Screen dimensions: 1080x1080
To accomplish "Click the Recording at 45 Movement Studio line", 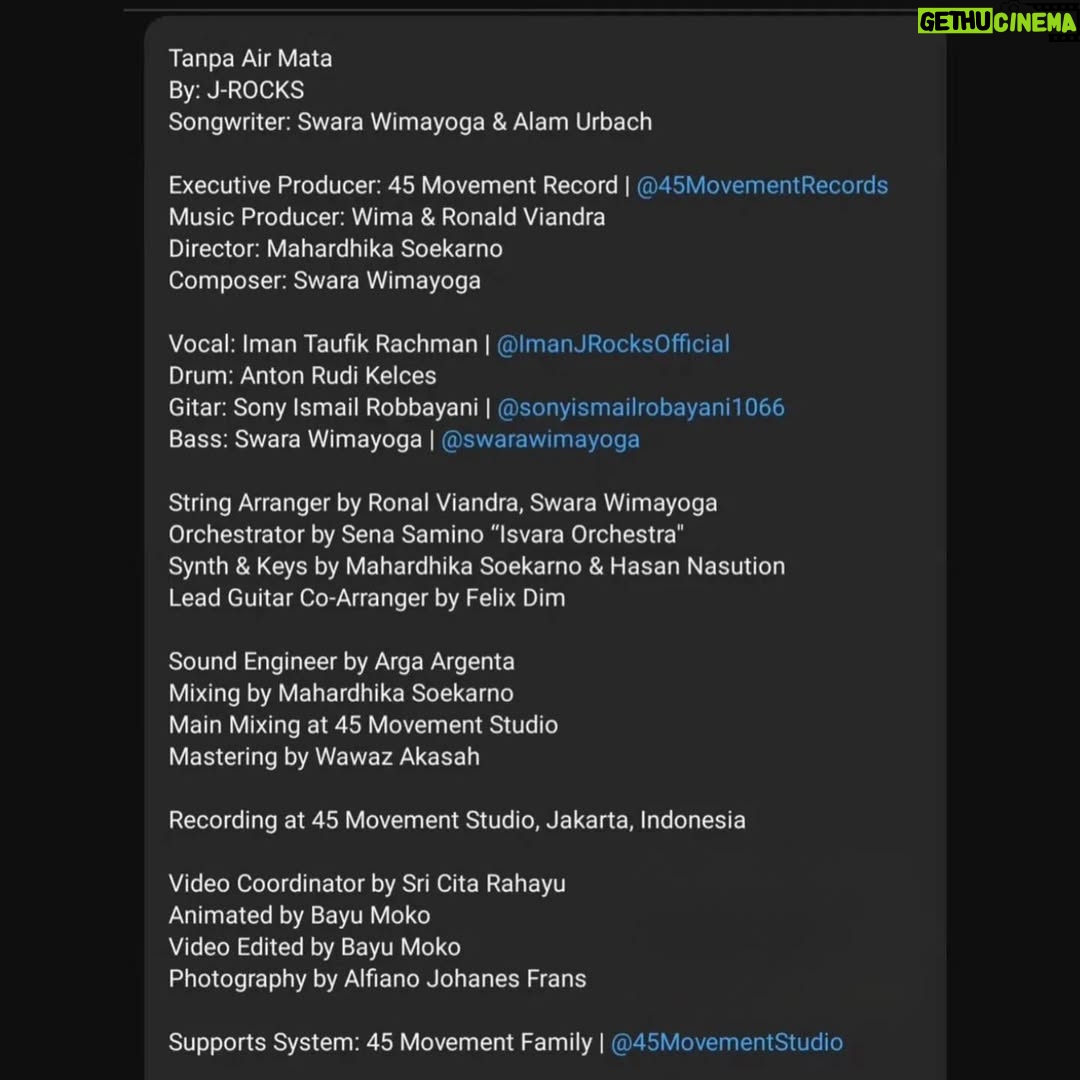I will pyautogui.click(x=457, y=820).
